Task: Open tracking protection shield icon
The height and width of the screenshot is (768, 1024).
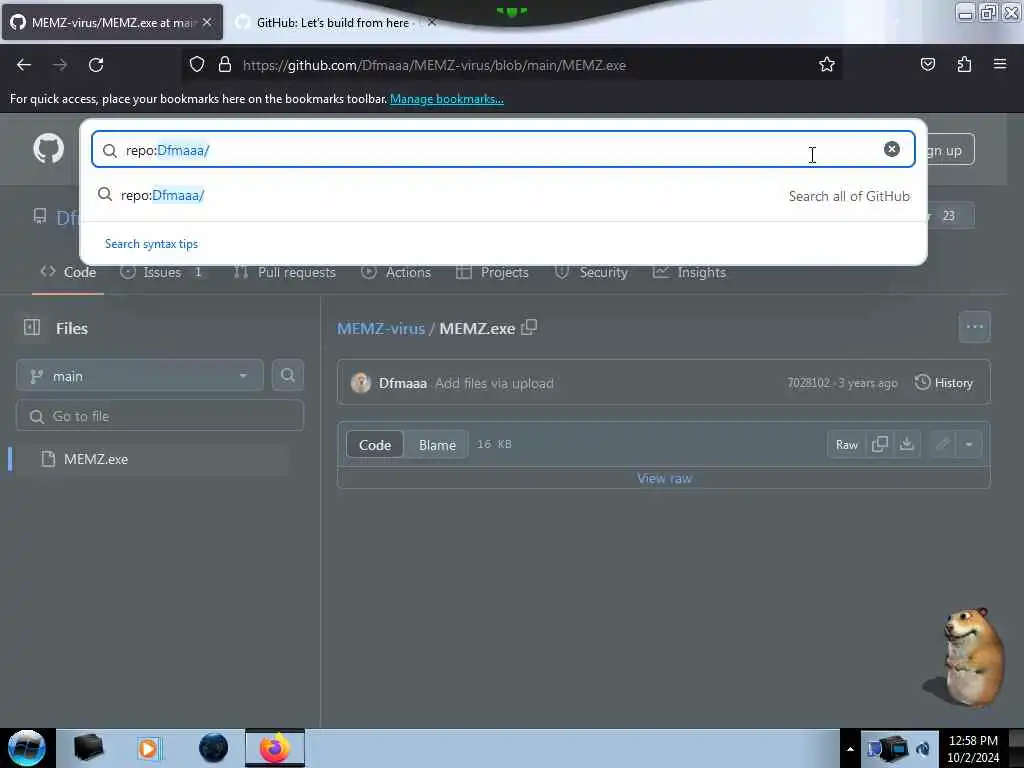Action: [197, 64]
